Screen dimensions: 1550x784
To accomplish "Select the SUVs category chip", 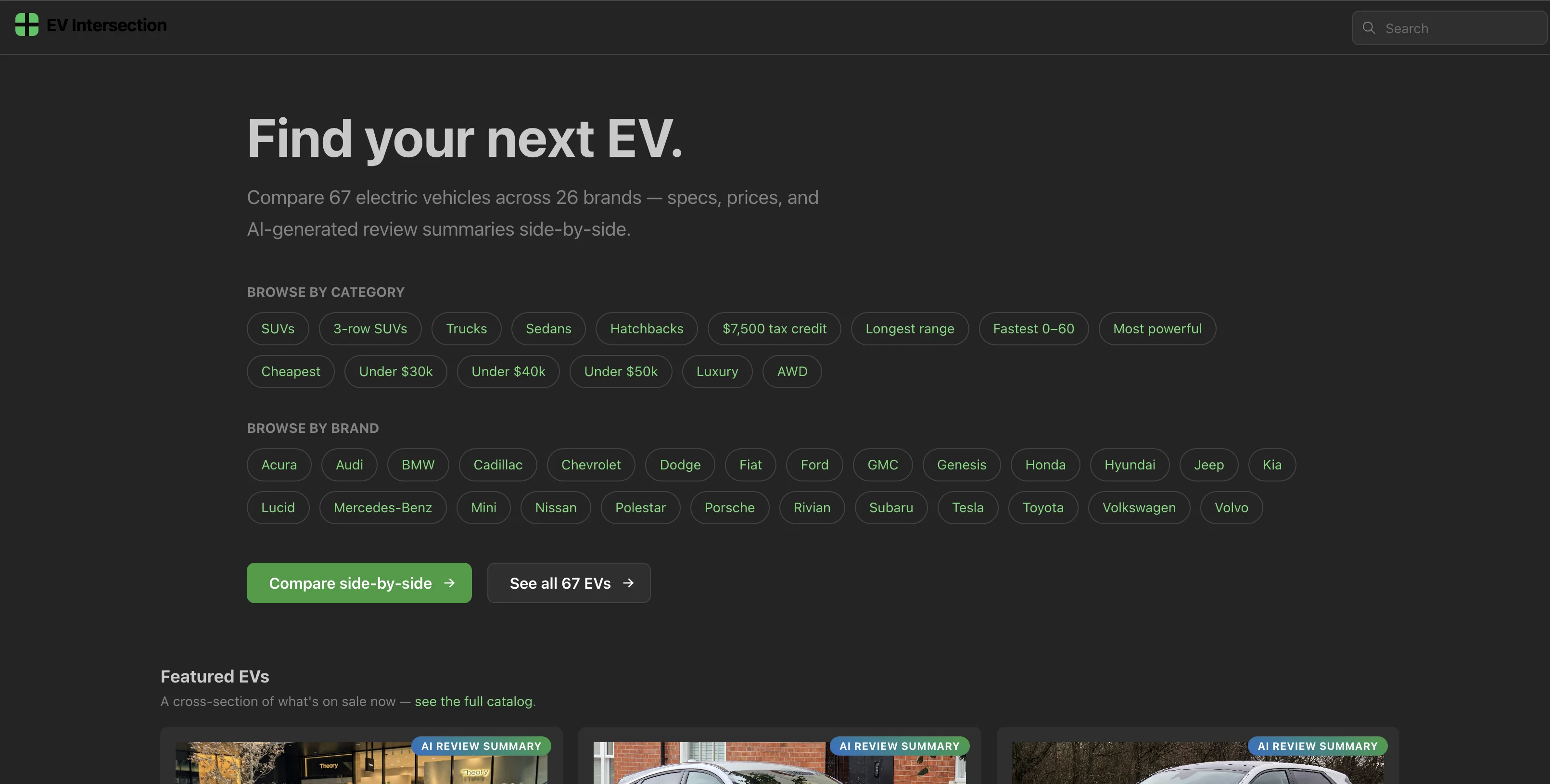I will (278, 329).
